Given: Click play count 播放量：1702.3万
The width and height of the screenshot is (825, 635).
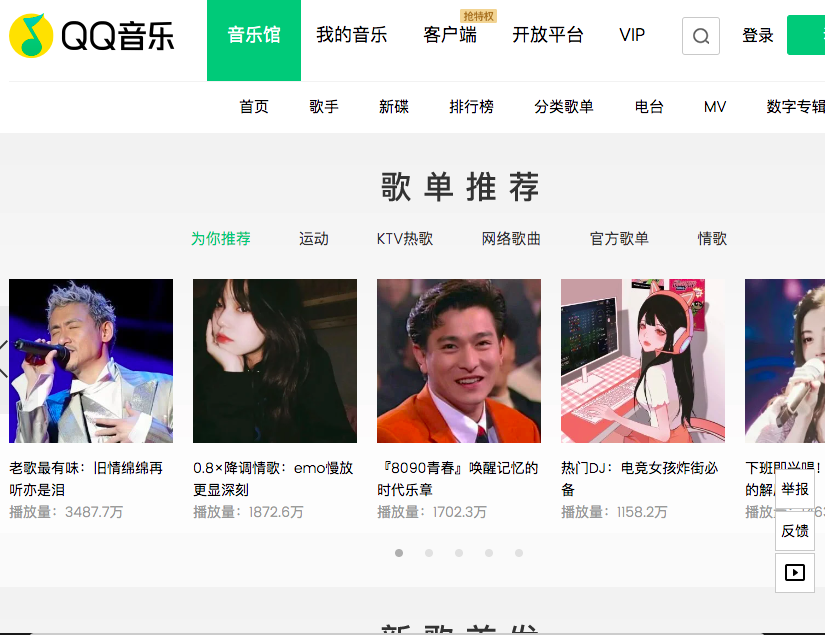Looking at the screenshot, I should [x=432, y=512].
